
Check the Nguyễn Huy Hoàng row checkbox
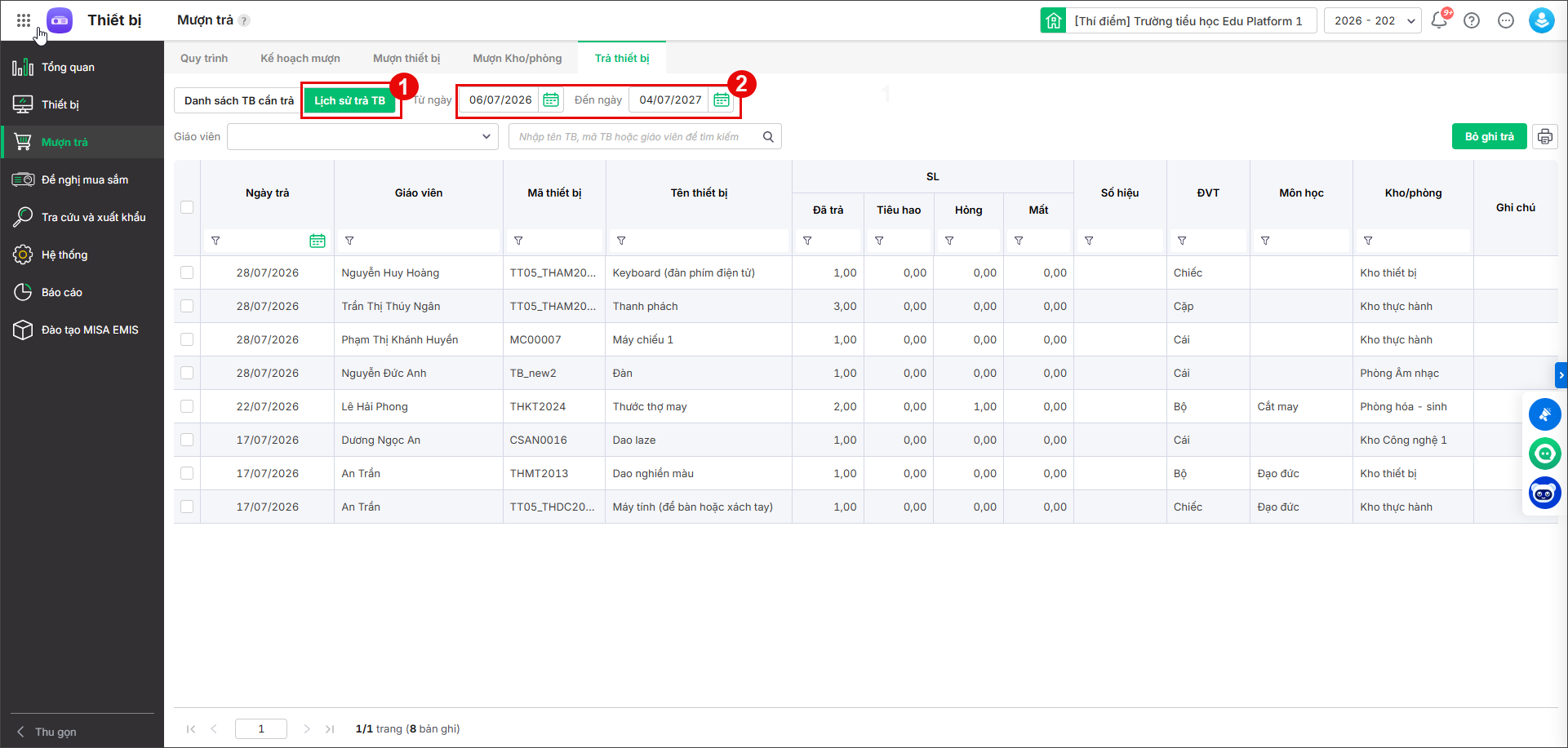click(x=187, y=272)
